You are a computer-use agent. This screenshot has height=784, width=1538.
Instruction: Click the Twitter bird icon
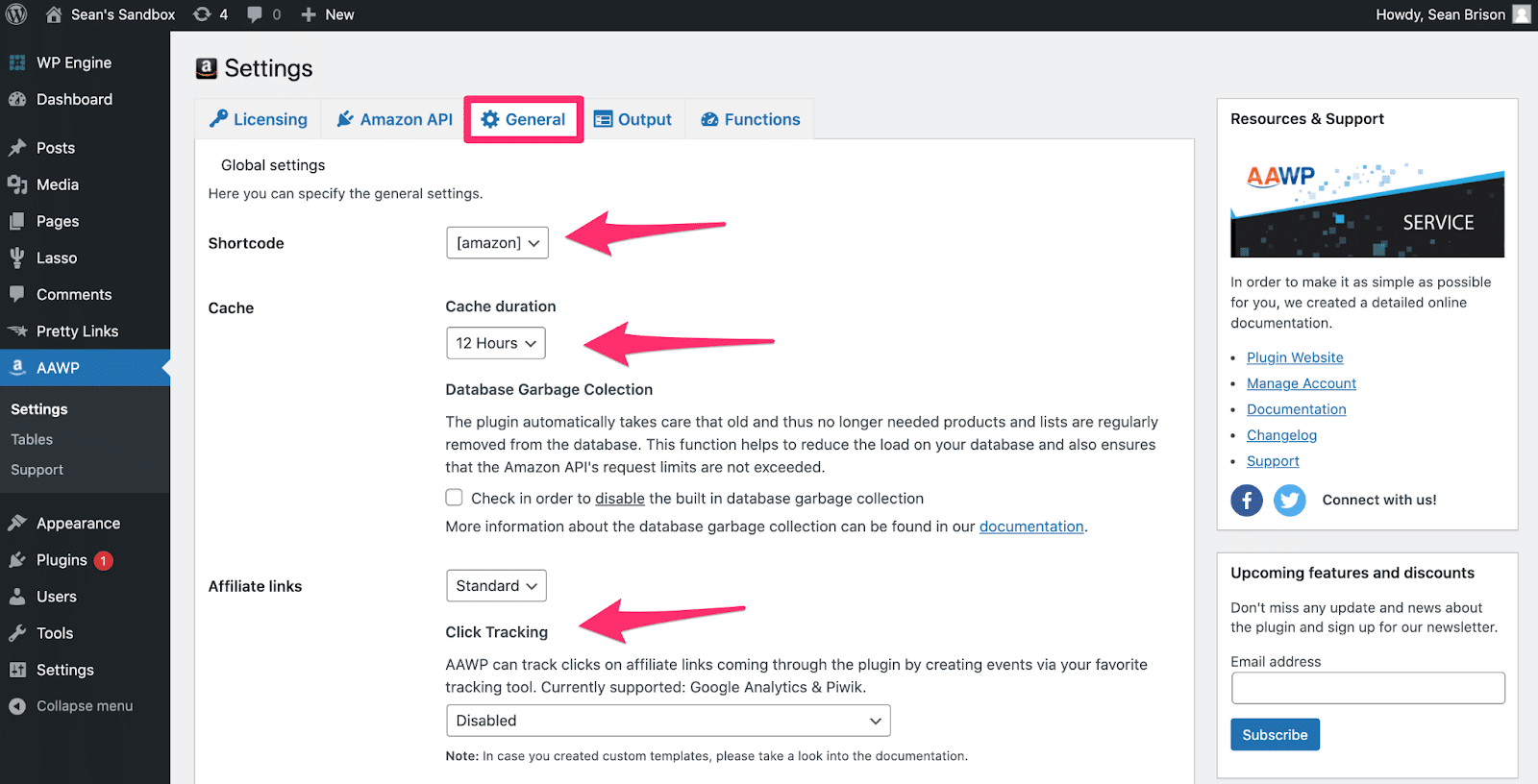click(1289, 501)
